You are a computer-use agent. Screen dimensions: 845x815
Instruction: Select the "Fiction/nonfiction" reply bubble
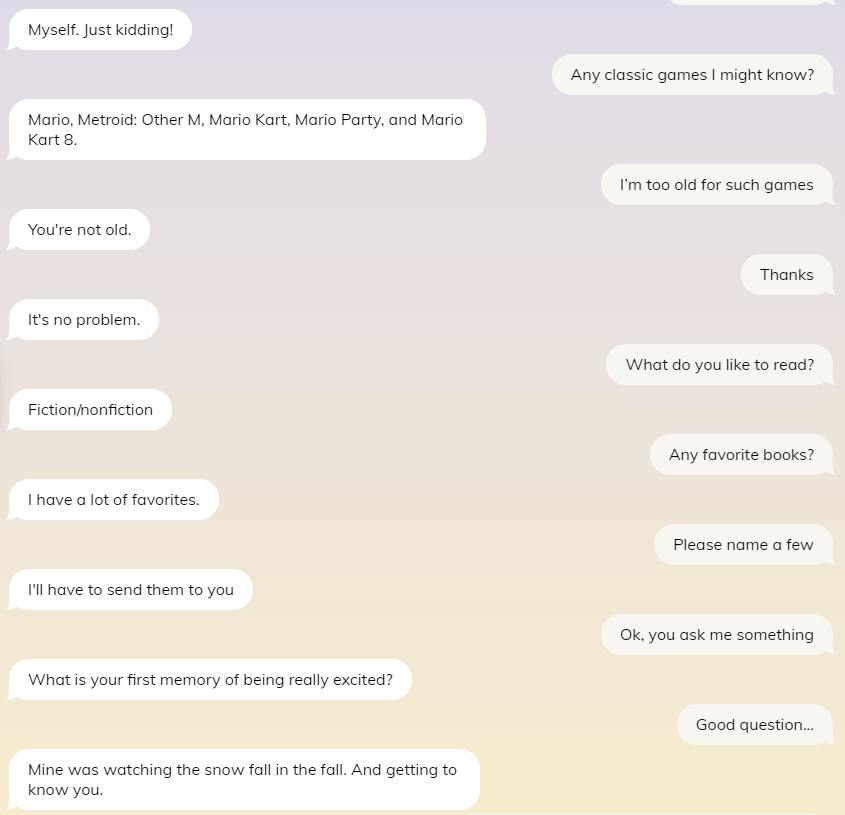(x=89, y=409)
